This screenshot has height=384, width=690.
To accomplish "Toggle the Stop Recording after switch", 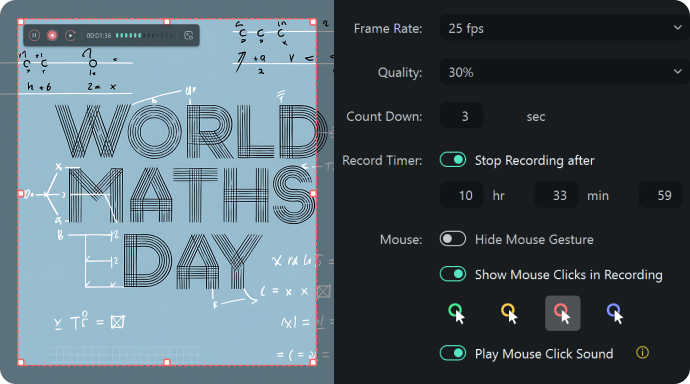I will [453, 160].
